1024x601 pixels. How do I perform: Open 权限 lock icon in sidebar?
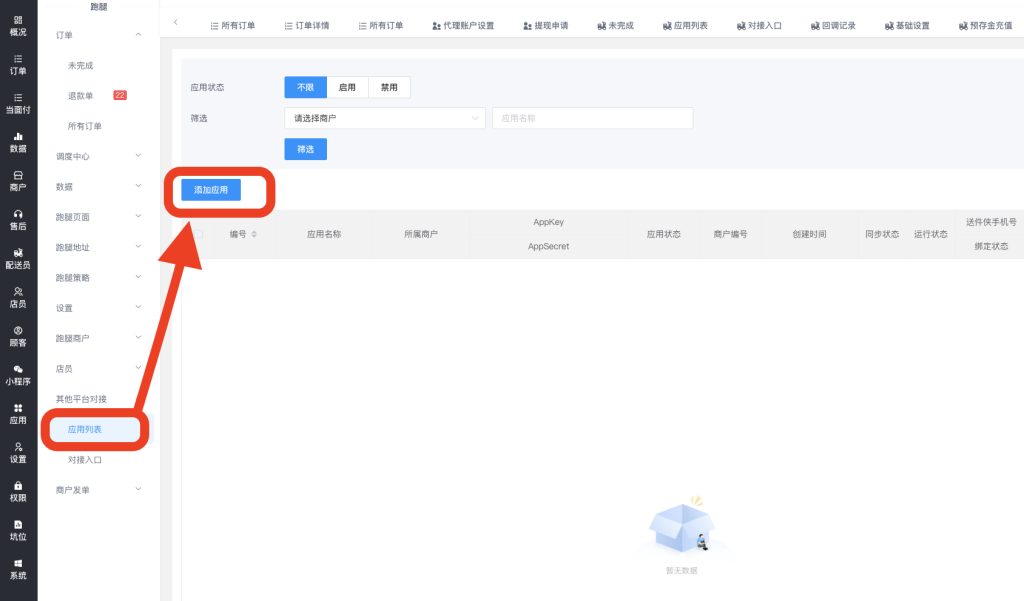tap(18, 490)
